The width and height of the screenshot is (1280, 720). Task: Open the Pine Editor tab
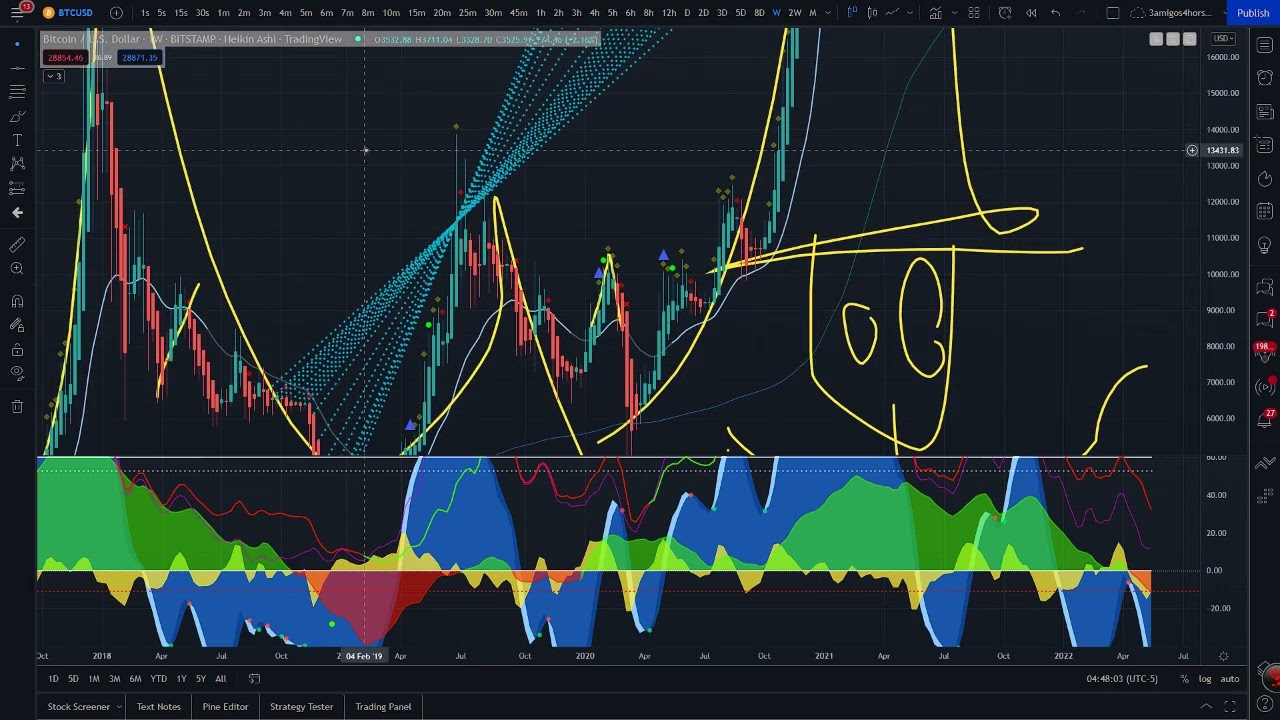(225, 707)
